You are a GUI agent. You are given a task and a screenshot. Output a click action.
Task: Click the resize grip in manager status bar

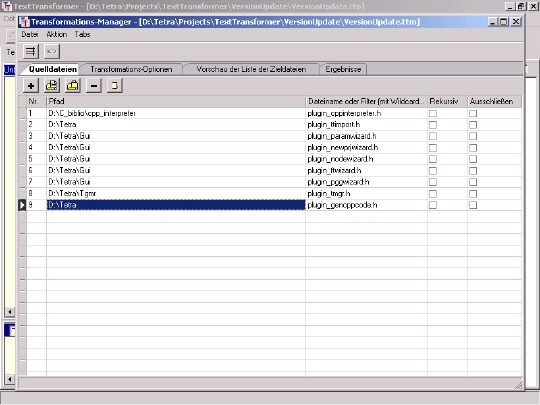[518, 385]
